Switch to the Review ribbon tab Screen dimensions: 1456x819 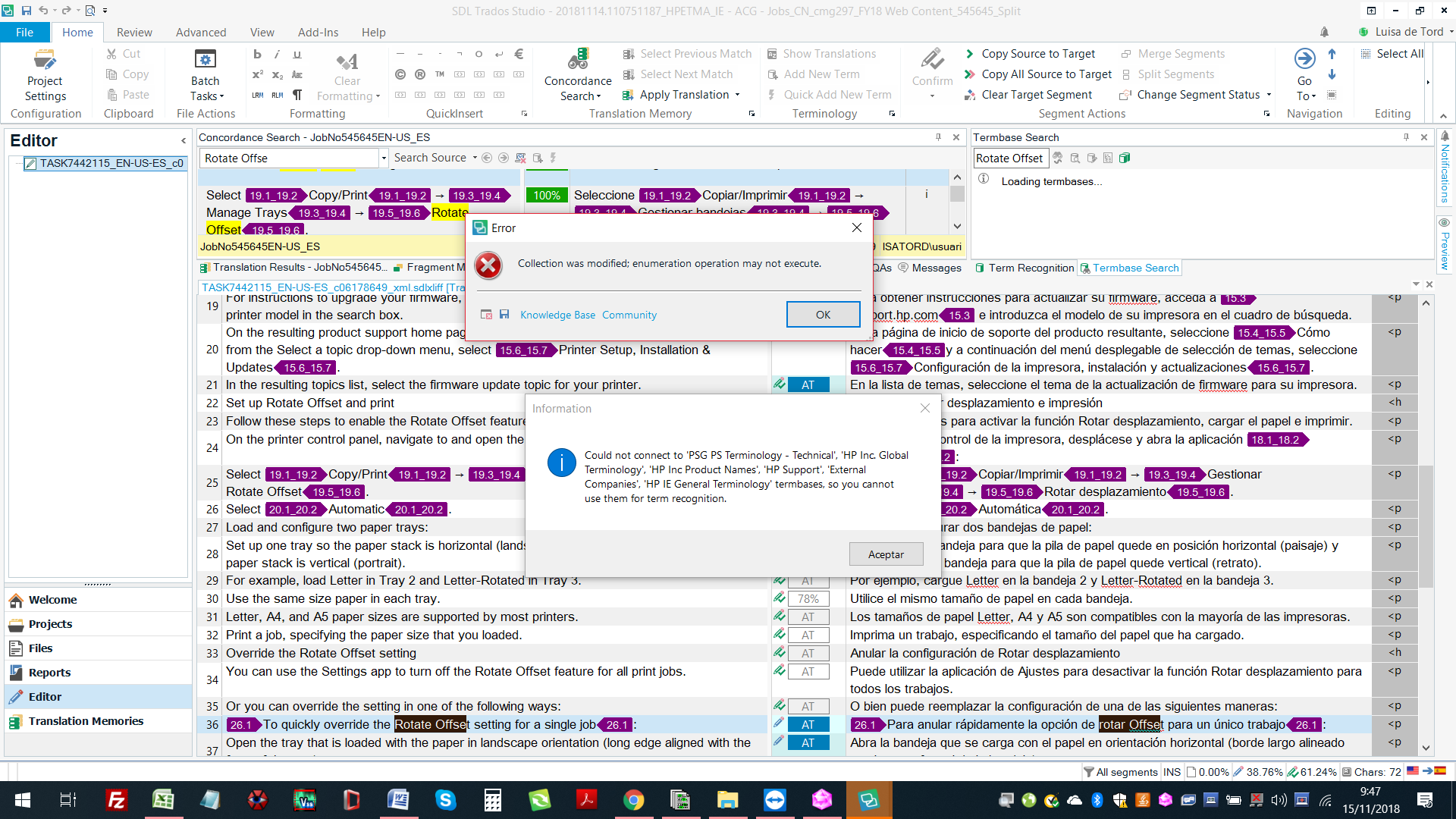[x=134, y=32]
